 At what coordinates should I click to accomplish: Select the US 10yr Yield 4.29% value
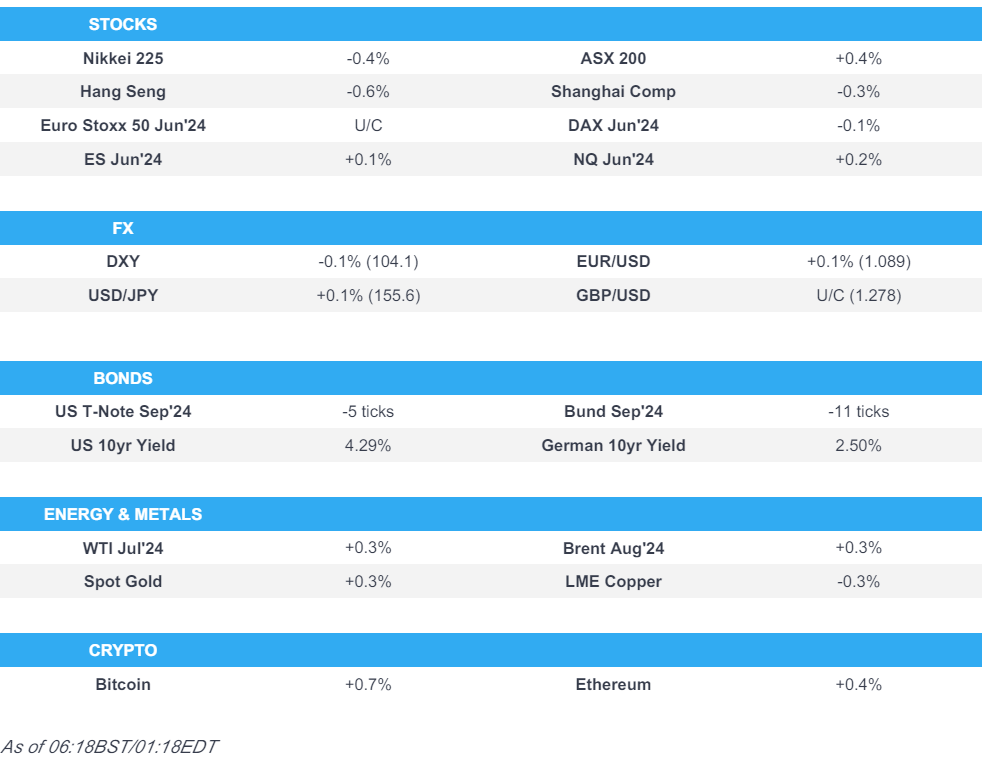pos(368,446)
